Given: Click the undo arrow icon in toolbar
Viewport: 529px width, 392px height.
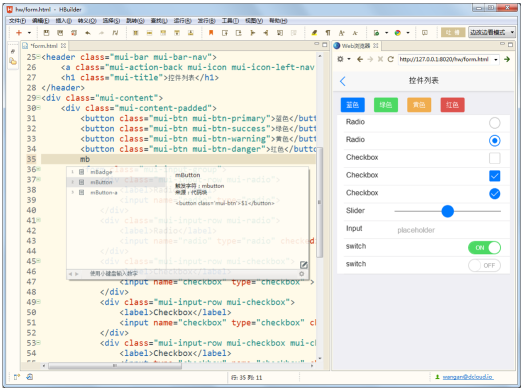Looking at the screenshot, I should (x=88, y=33).
